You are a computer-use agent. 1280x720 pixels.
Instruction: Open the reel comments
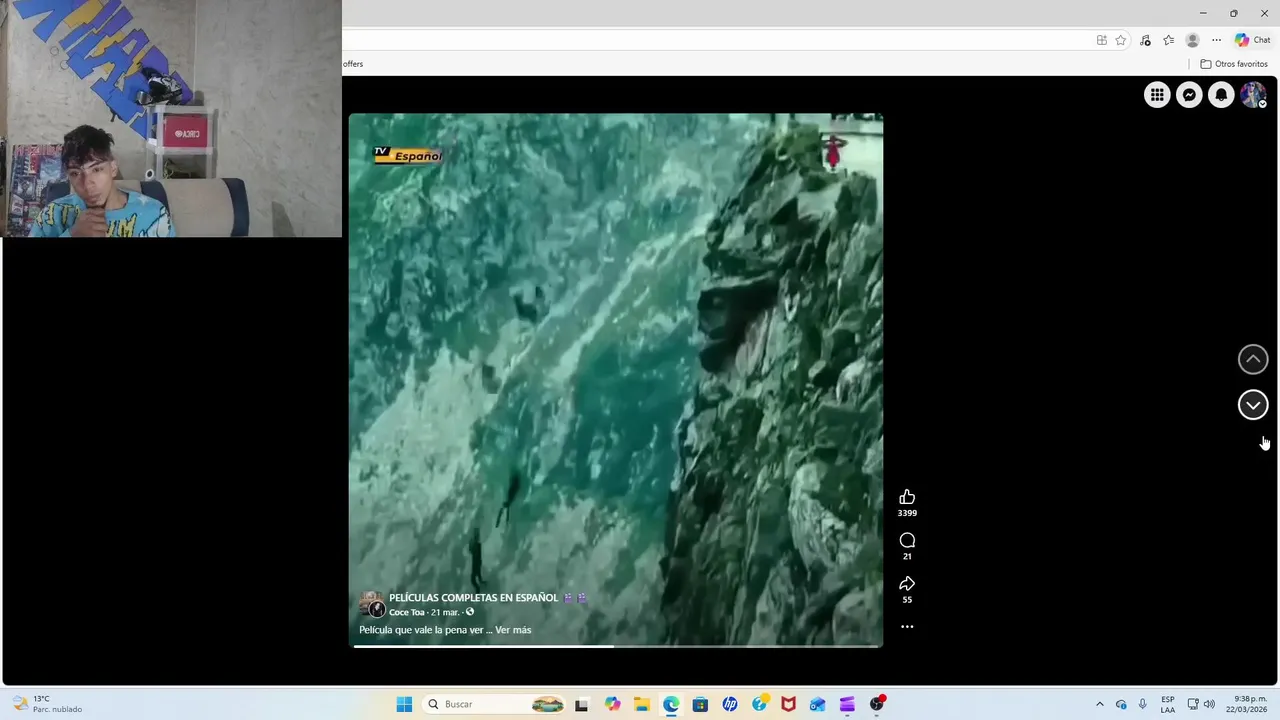[907, 541]
